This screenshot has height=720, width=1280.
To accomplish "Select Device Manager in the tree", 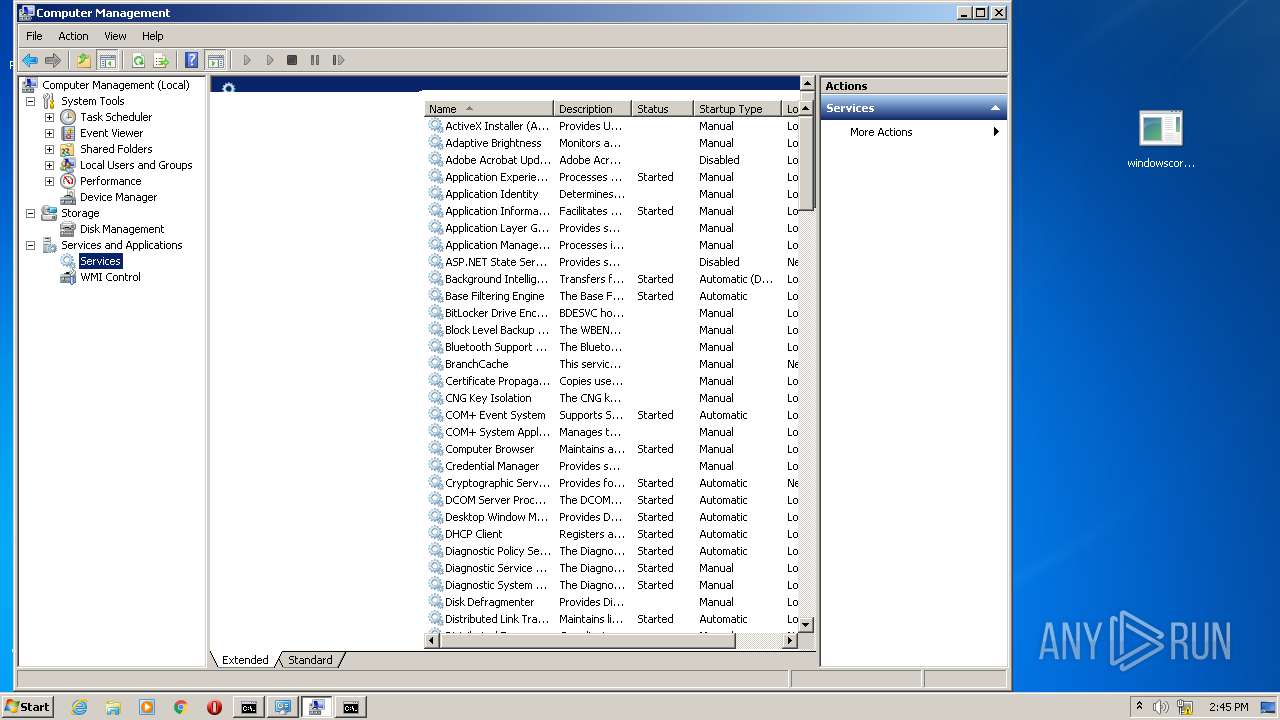I will [118, 197].
